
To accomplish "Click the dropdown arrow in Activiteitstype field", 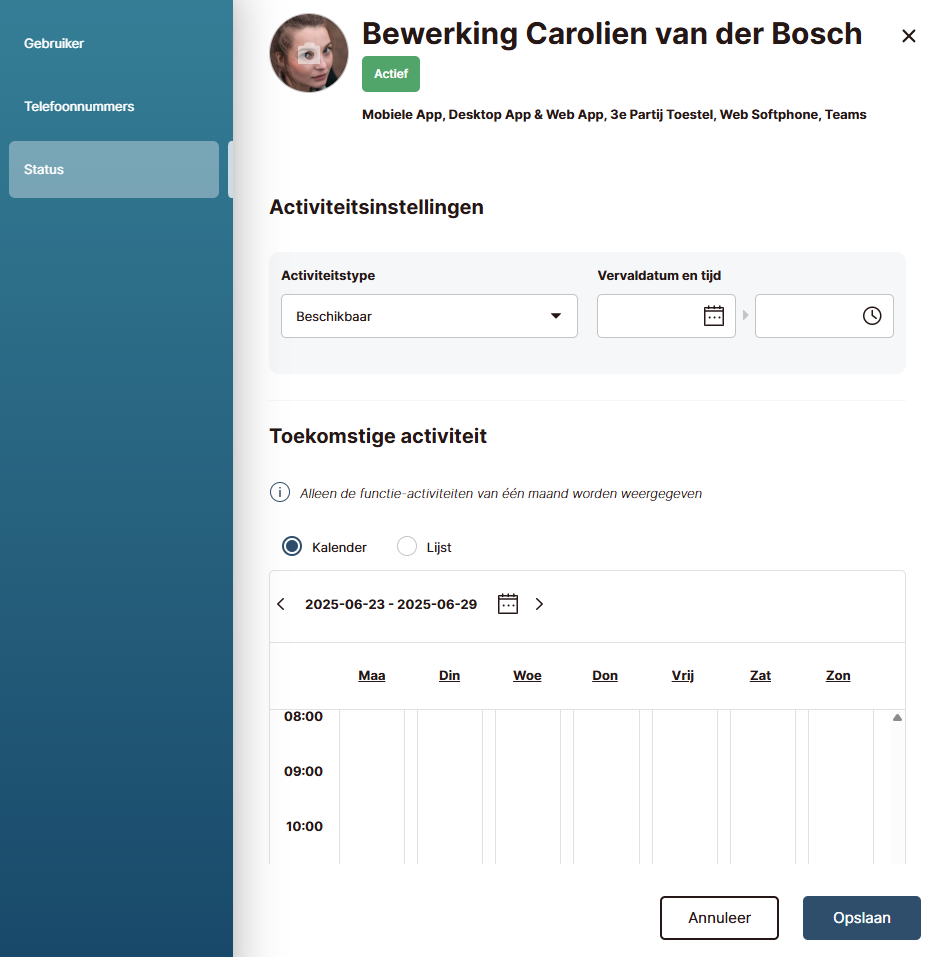I will (556, 317).
